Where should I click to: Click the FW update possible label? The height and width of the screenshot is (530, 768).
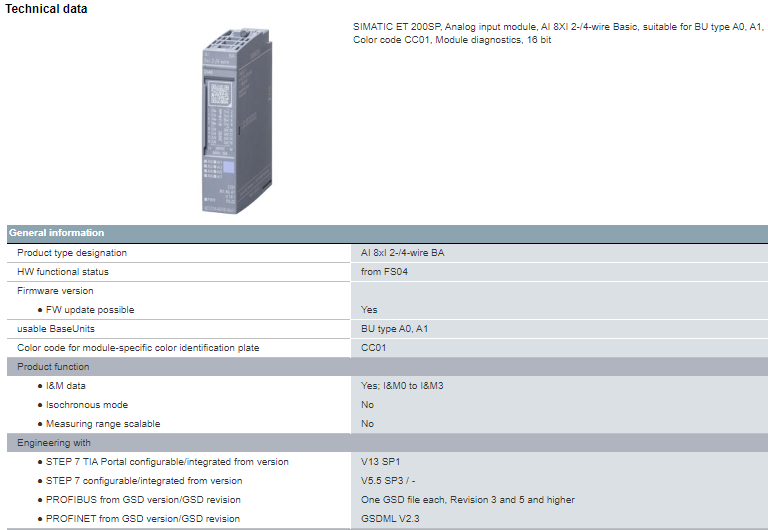(90, 310)
